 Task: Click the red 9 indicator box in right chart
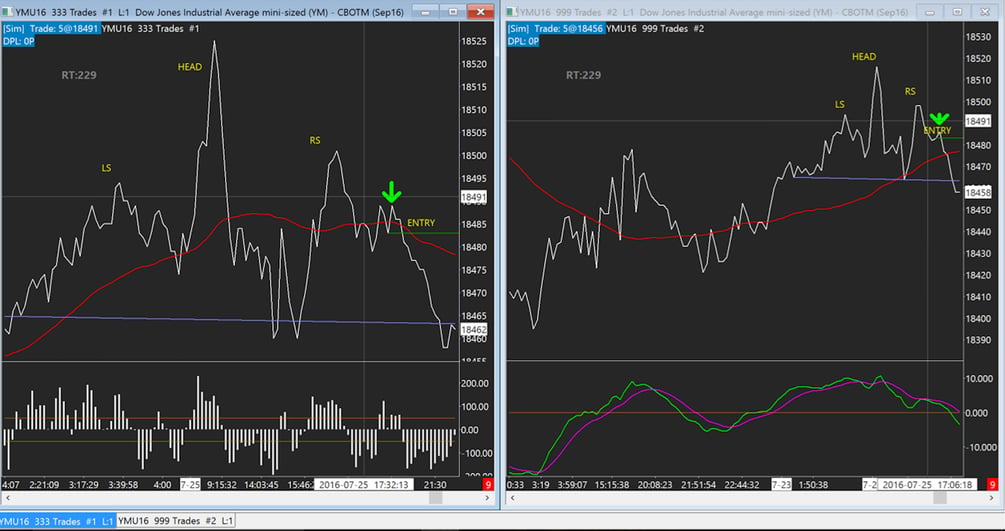[993, 485]
